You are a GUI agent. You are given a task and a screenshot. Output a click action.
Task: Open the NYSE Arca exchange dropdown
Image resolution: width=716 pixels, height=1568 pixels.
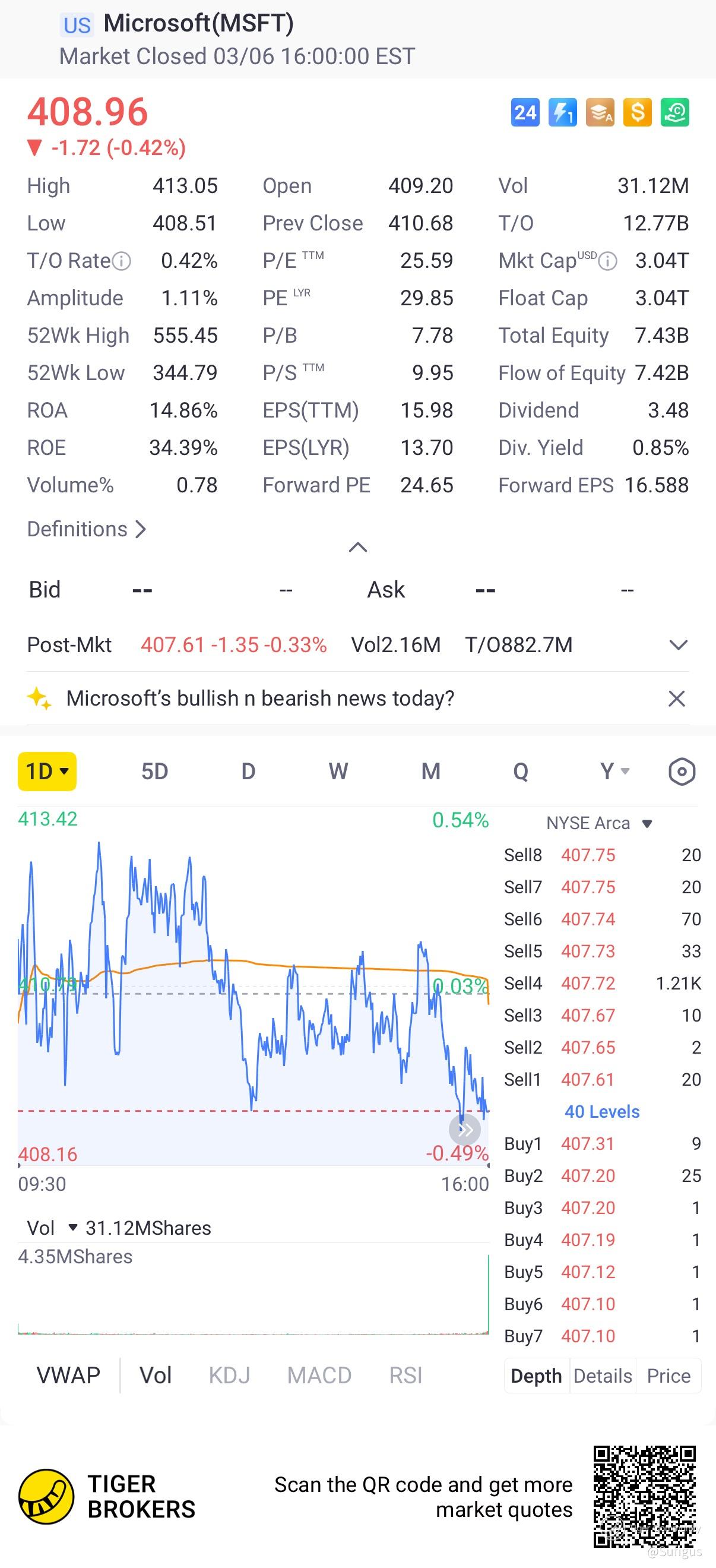click(x=599, y=823)
